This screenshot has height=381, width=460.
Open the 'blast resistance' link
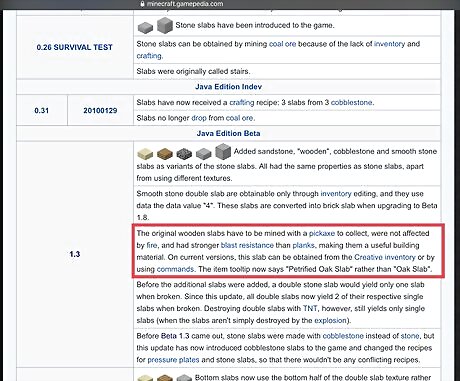(247, 245)
